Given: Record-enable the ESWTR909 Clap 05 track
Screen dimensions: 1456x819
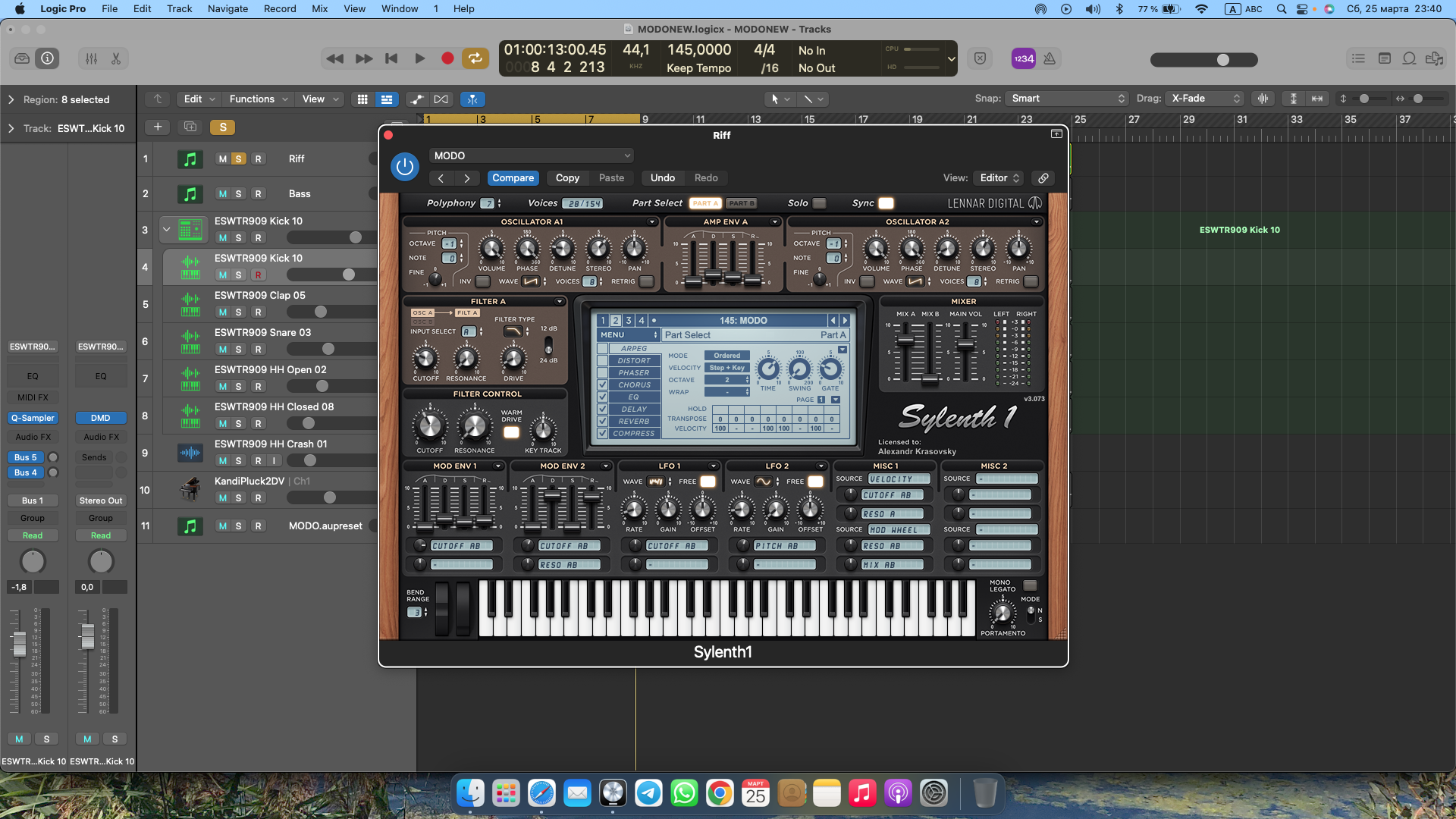Looking at the screenshot, I should [258, 312].
